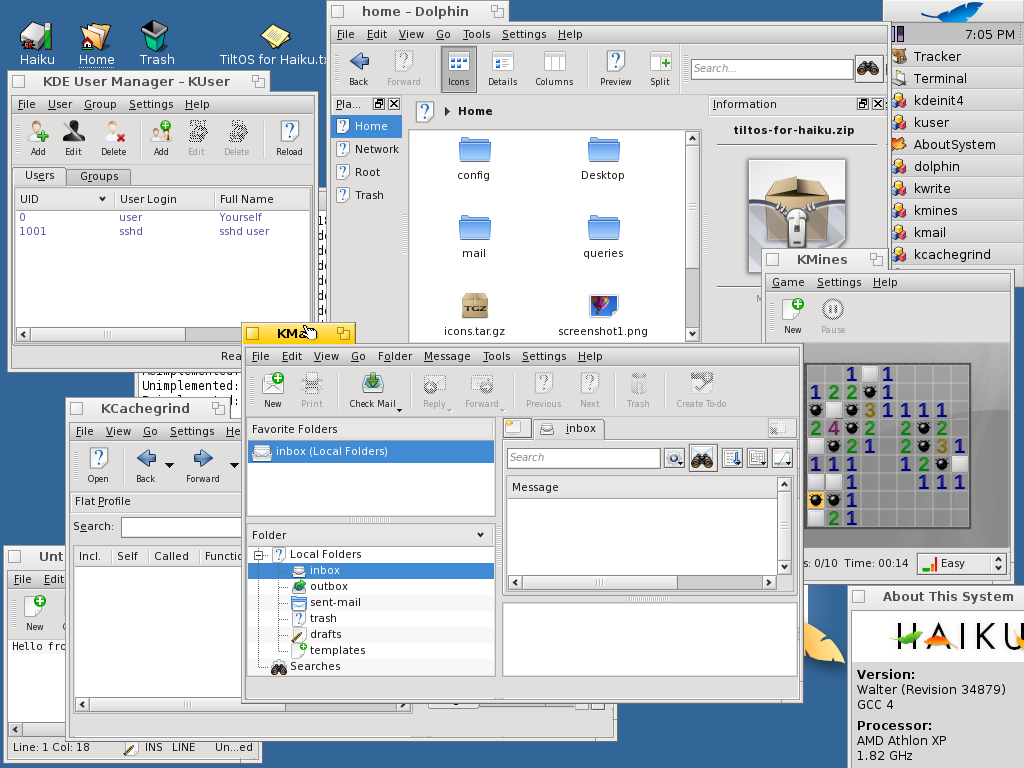
Task: Click binoculars find icon in KMail search
Action: click(702, 458)
